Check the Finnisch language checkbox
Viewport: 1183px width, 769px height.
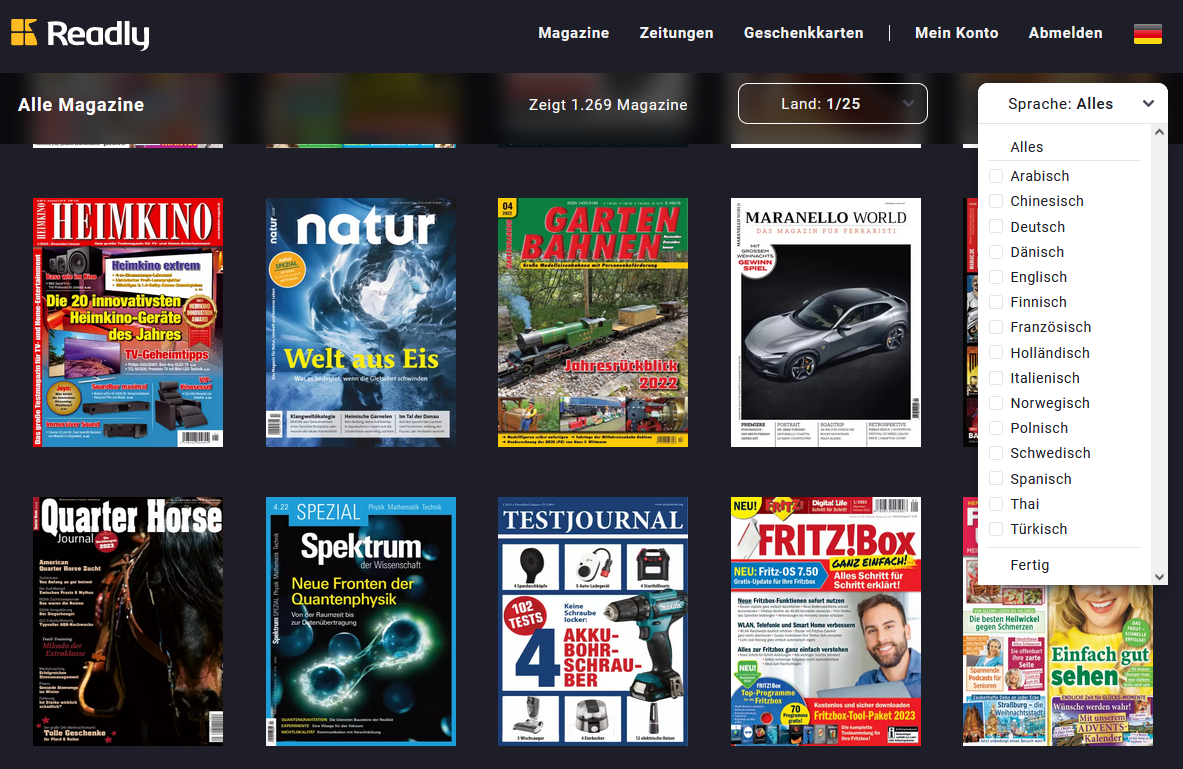[x=996, y=302]
